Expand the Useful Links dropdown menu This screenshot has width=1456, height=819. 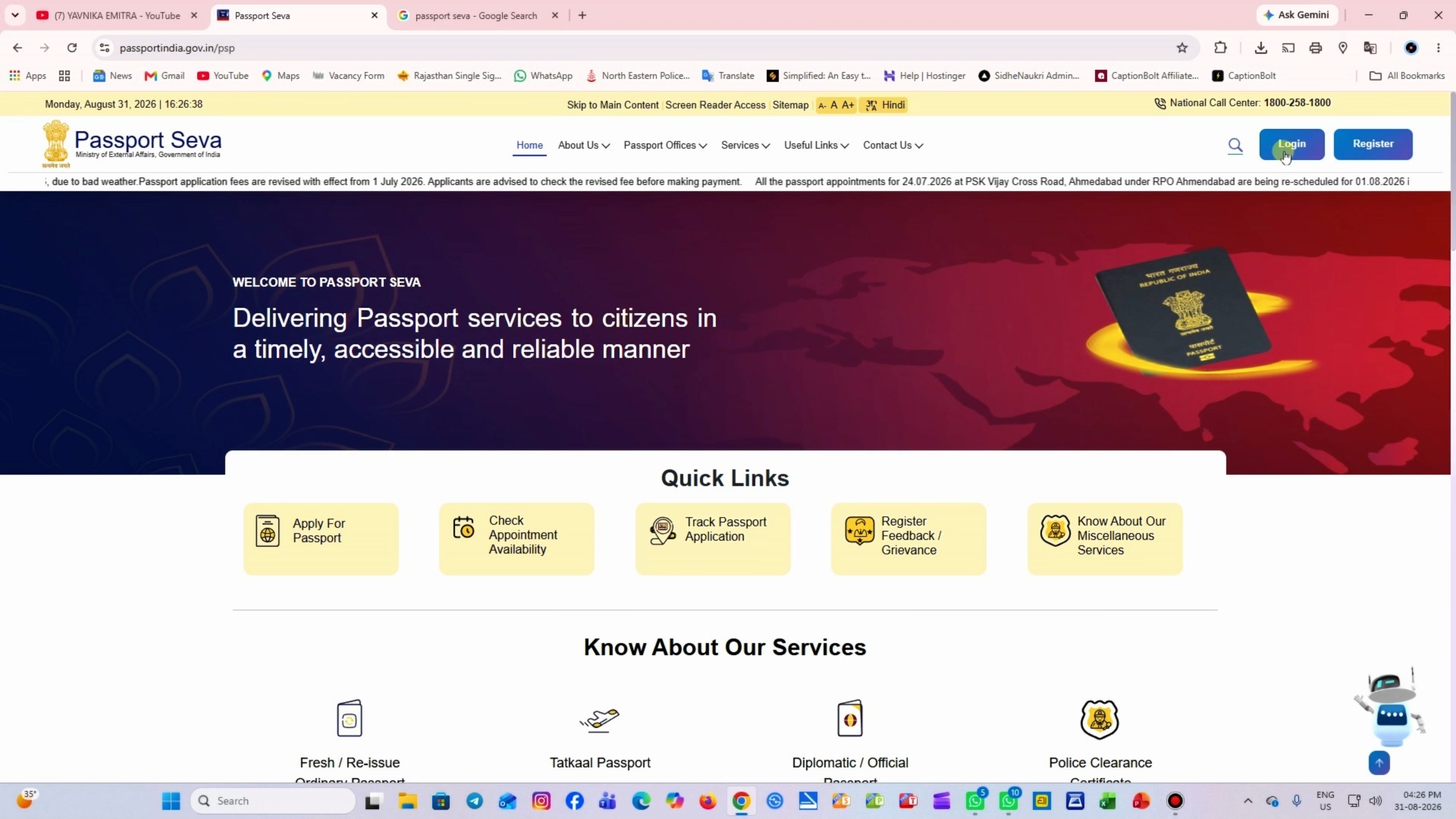click(817, 146)
